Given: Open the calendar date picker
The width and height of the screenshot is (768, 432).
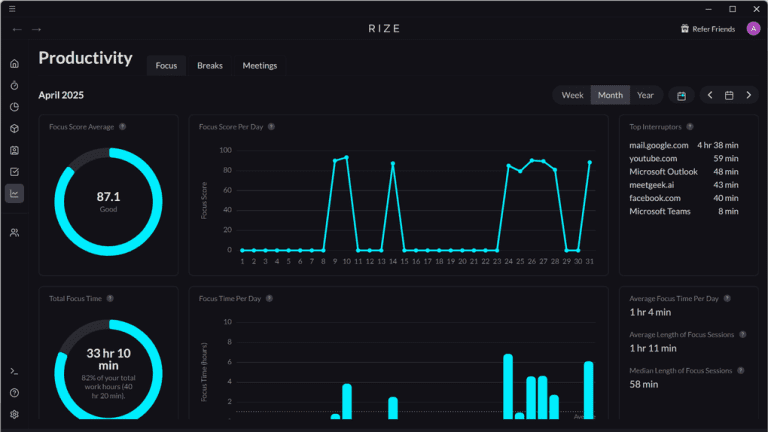Looking at the screenshot, I should coord(729,95).
